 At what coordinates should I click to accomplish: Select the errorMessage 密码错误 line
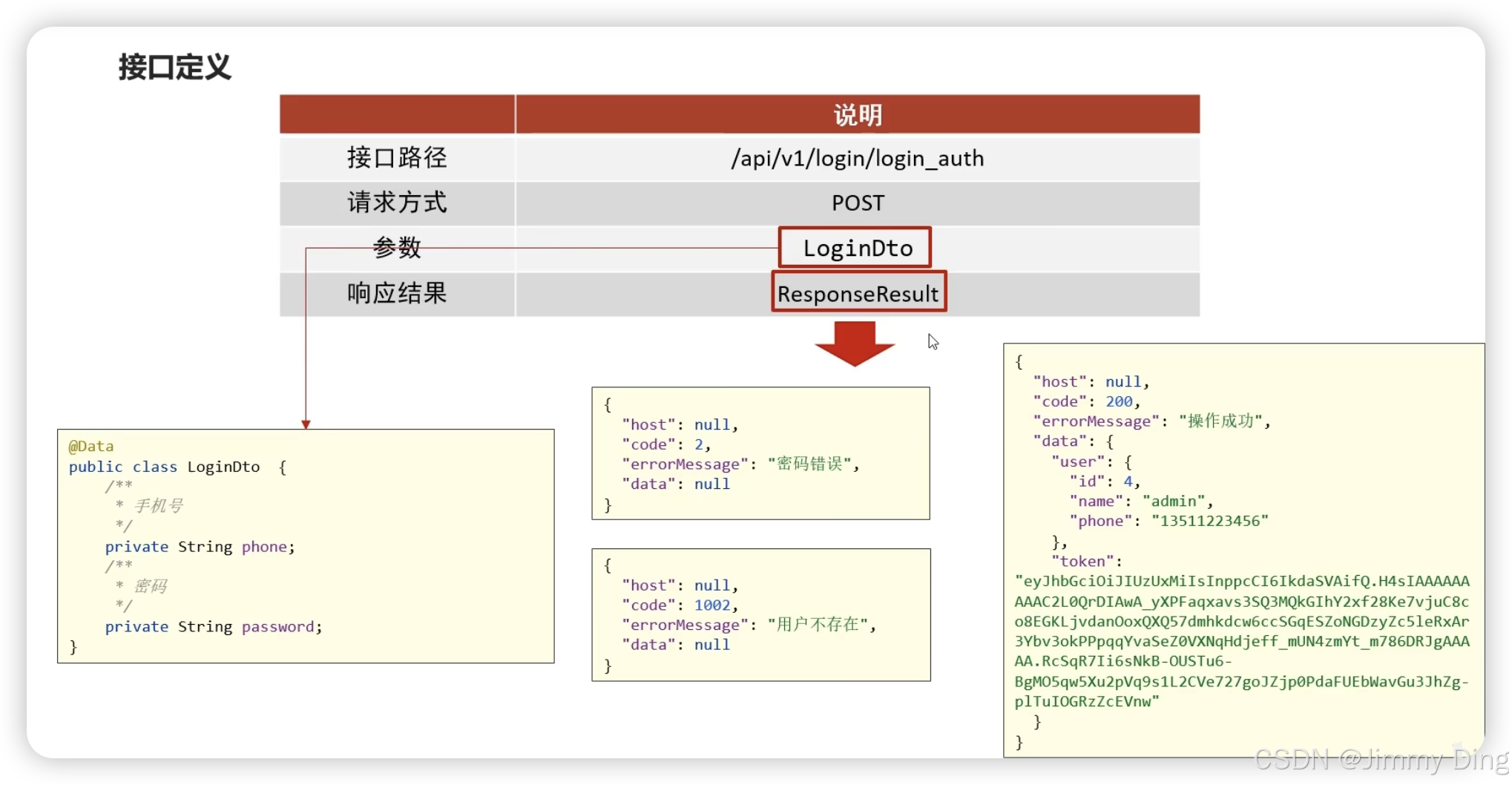click(x=740, y=464)
